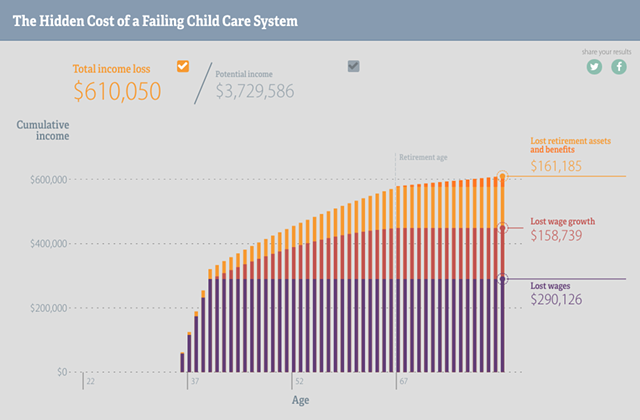This screenshot has height=420, width=640.
Task: Click the $600,000 y-axis gridline label
Action: (x=48, y=180)
